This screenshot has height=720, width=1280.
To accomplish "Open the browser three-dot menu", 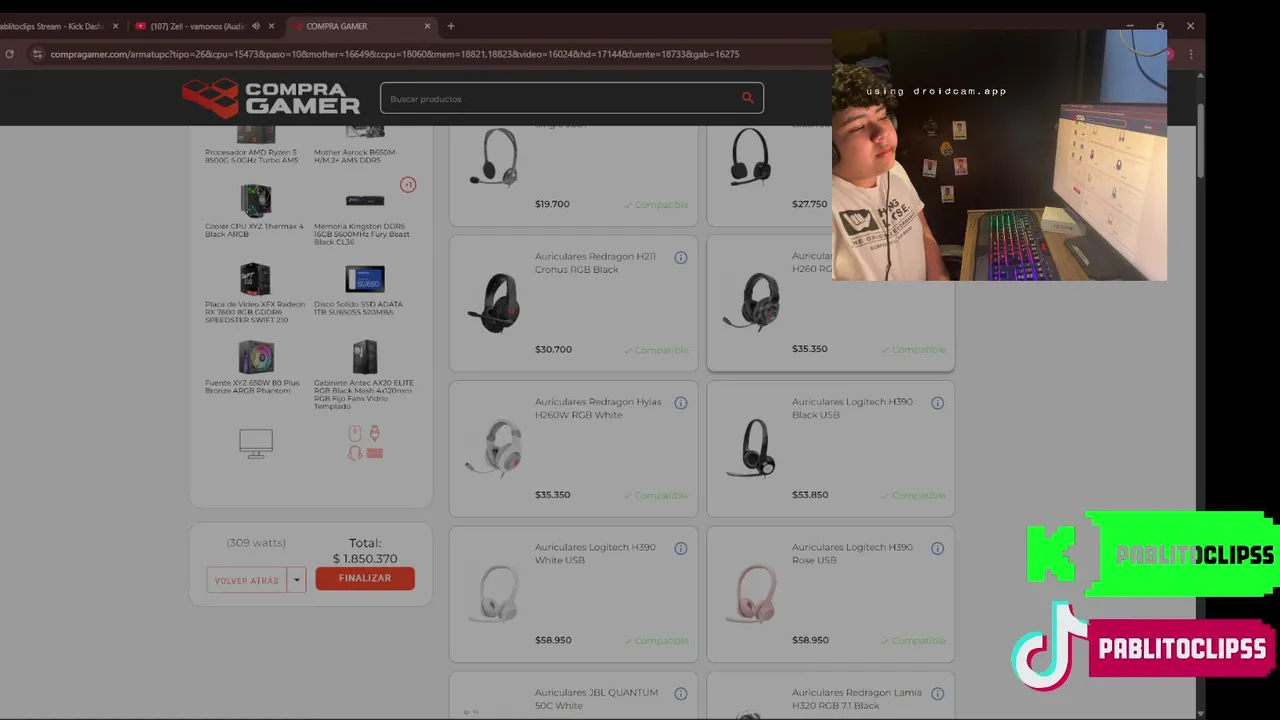I will 1191,54.
